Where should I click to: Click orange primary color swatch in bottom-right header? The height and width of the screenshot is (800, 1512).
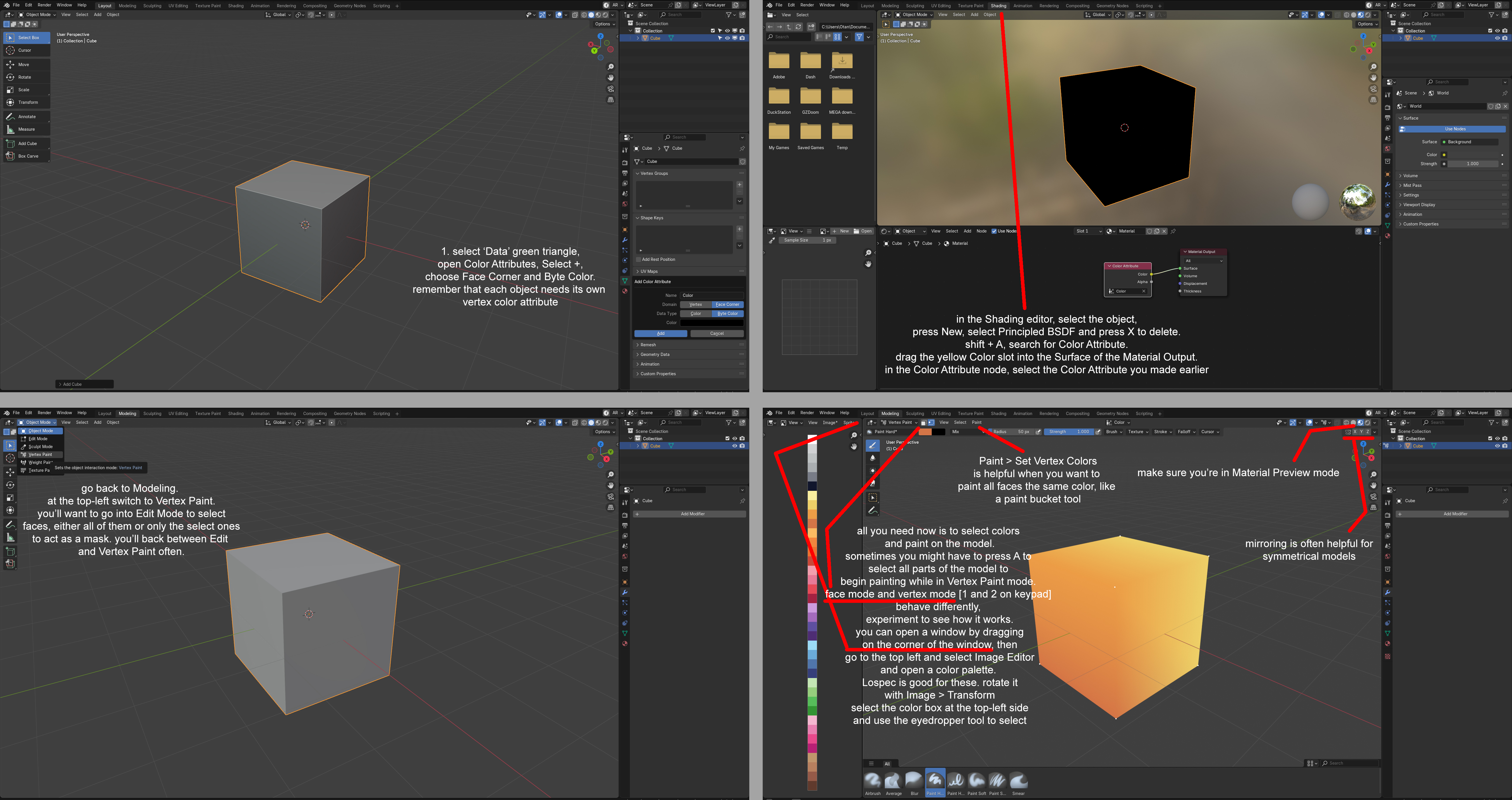click(925, 432)
